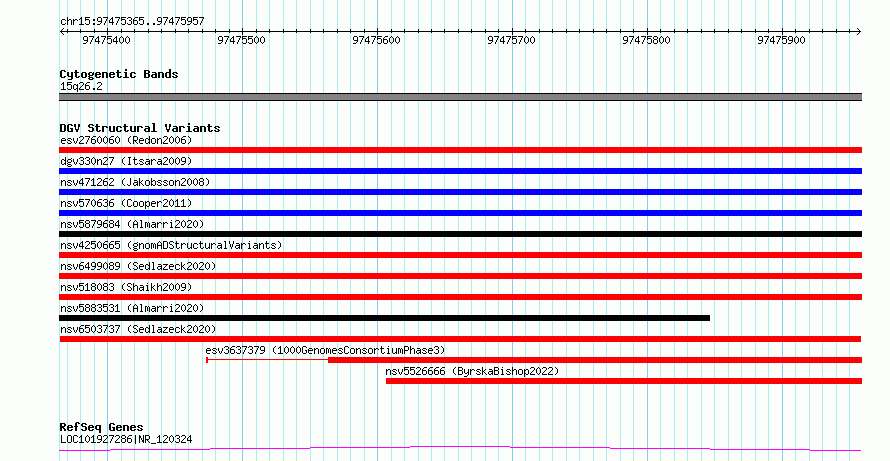Click the shorter nsv5883531 (Almarri2020) black bar
This screenshot has height=461, width=890.
(384, 318)
